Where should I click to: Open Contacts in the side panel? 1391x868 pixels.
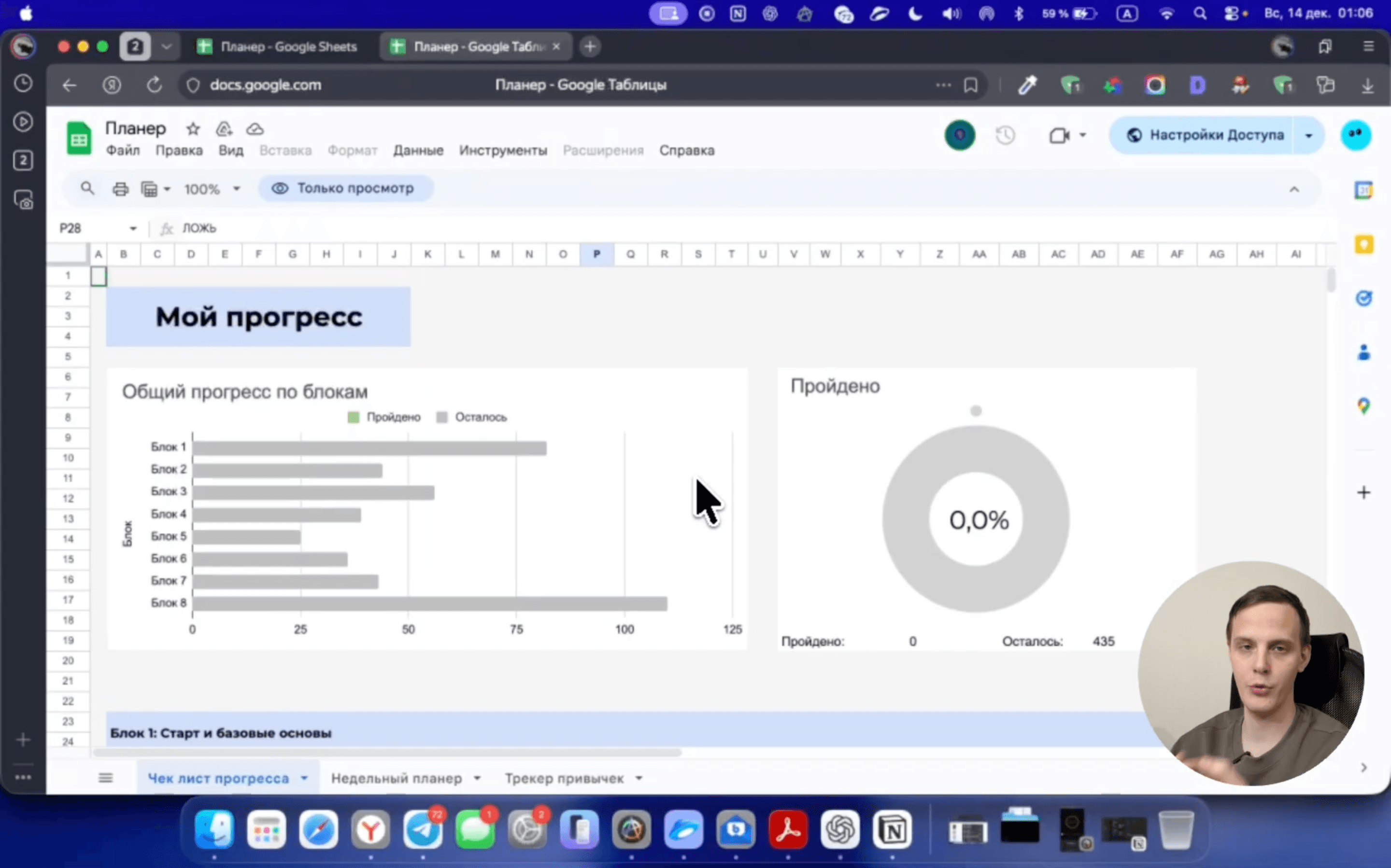coord(1364,352)
